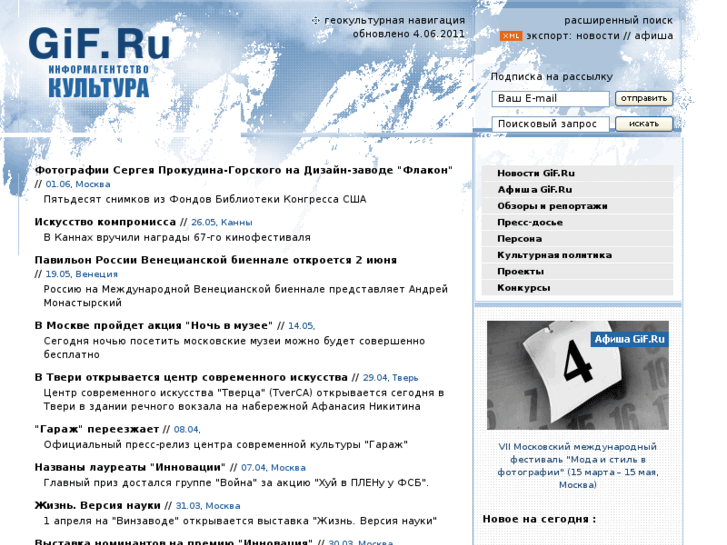Click the искать button
Image resolution: width=727 pixels, height=545 pixels.
click(x=644, y=124)
